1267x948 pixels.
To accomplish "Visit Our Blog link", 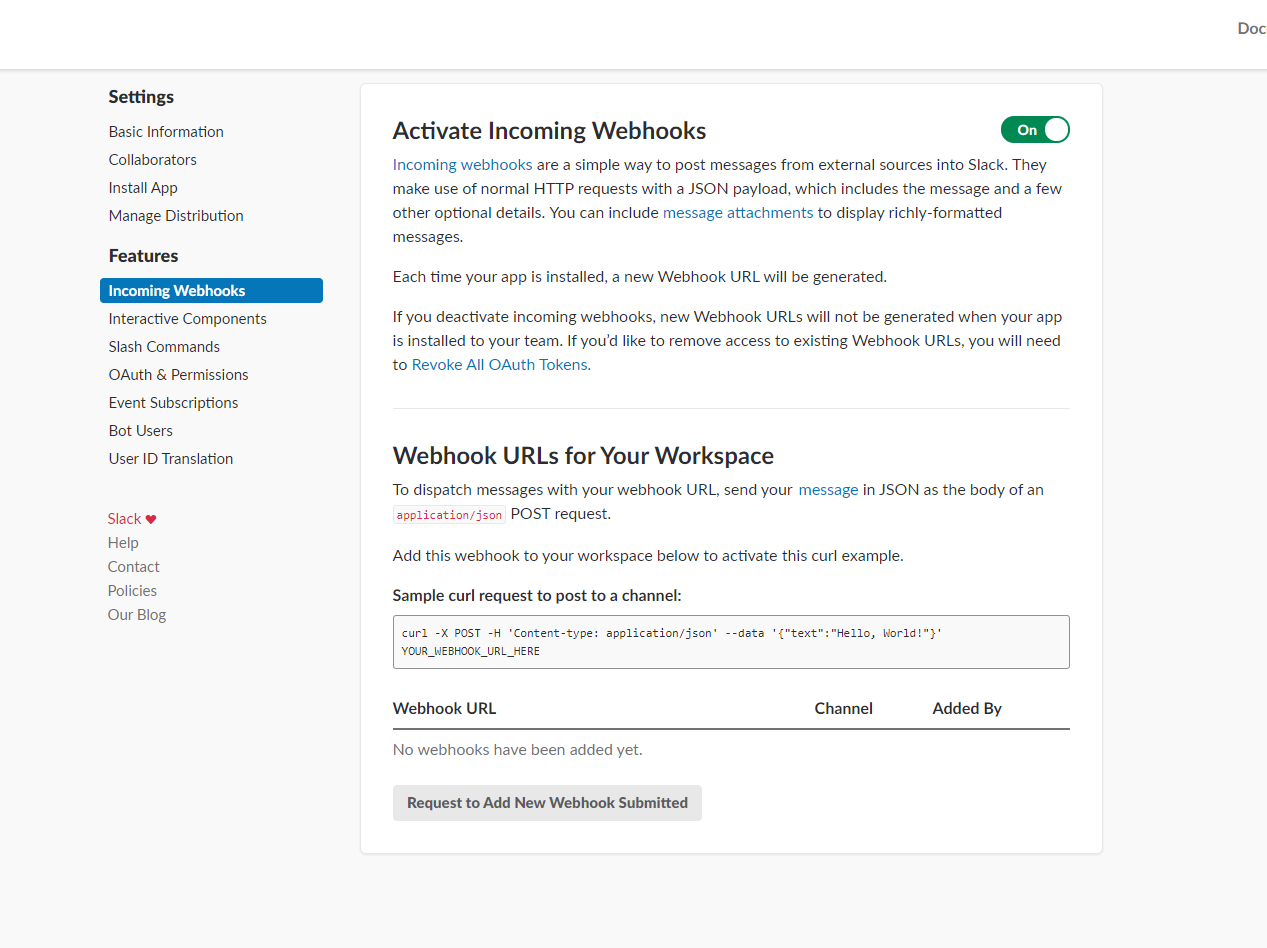I will (137, 615).
